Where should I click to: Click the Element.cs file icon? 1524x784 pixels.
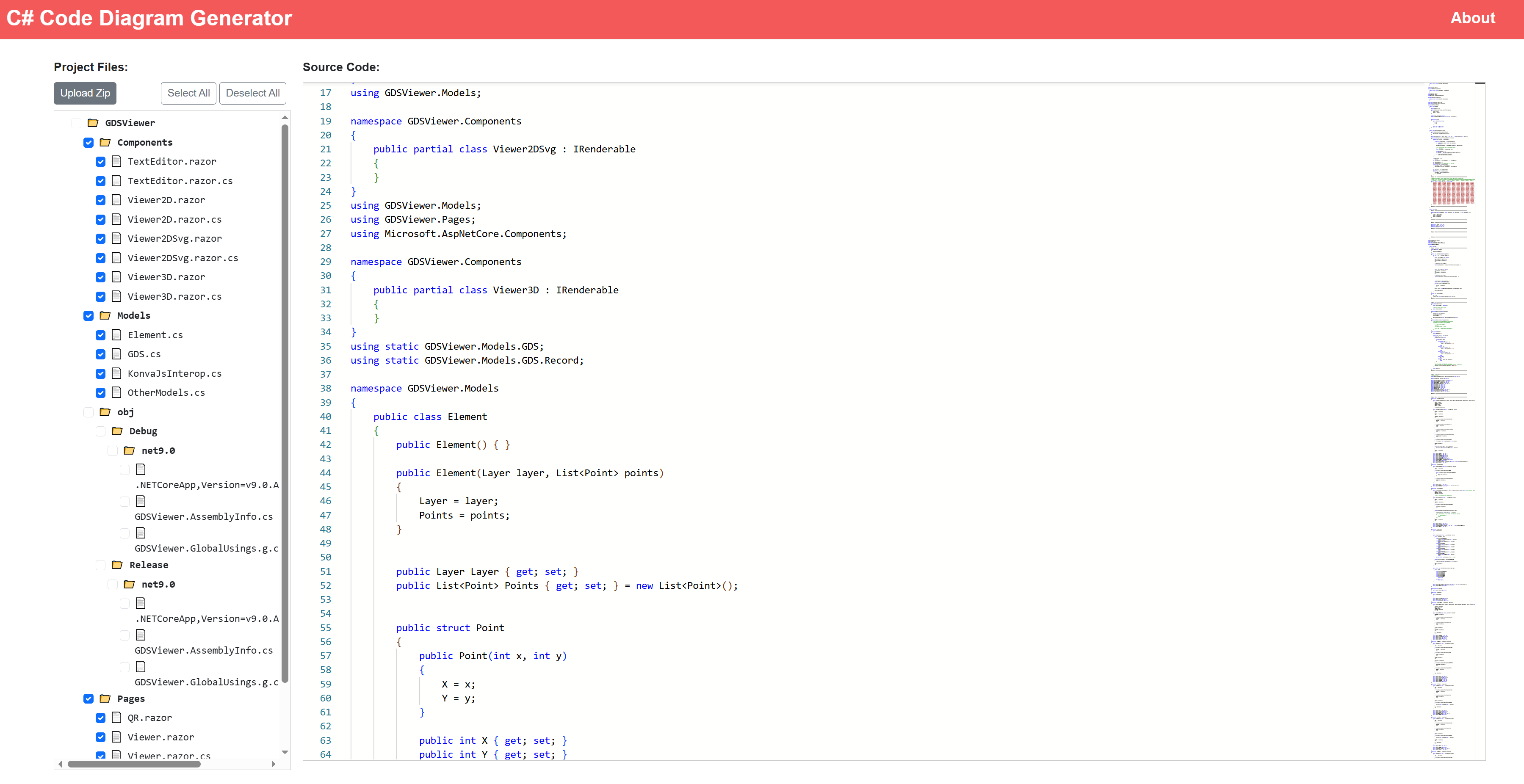tap(116, 335)
